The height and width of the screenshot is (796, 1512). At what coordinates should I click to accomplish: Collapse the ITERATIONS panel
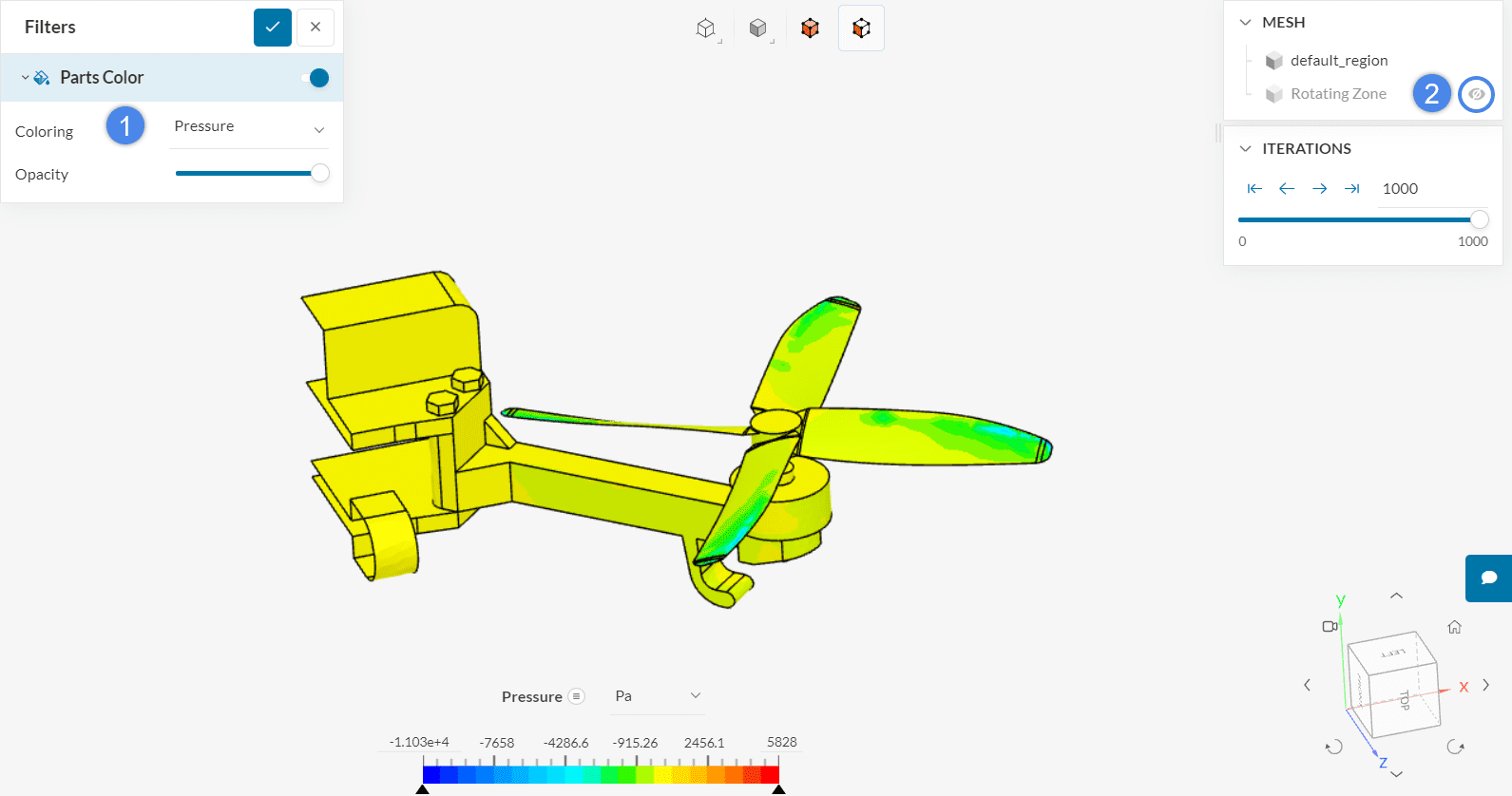click(x=1245, y=149)
